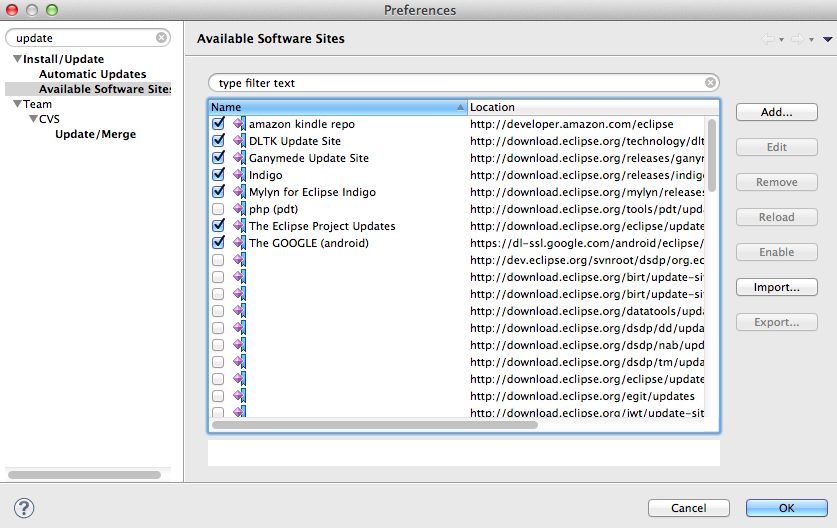The height and width of the screenshot is (528, 837).
Task: Click the site icon for dsdp/nab location
Action: point(240,345)
